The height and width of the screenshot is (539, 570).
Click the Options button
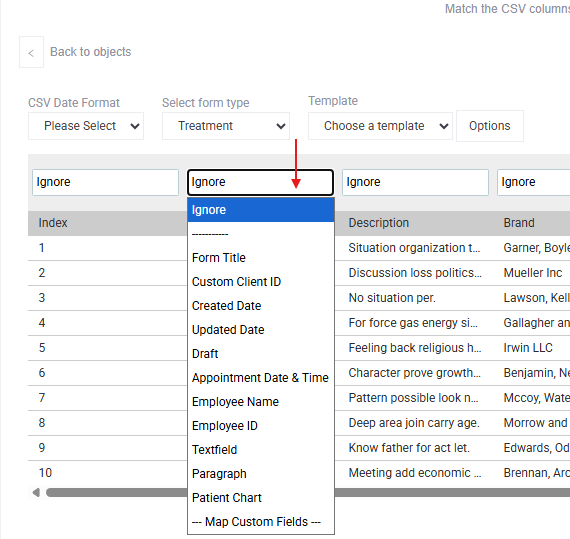(x=490, y=126)
